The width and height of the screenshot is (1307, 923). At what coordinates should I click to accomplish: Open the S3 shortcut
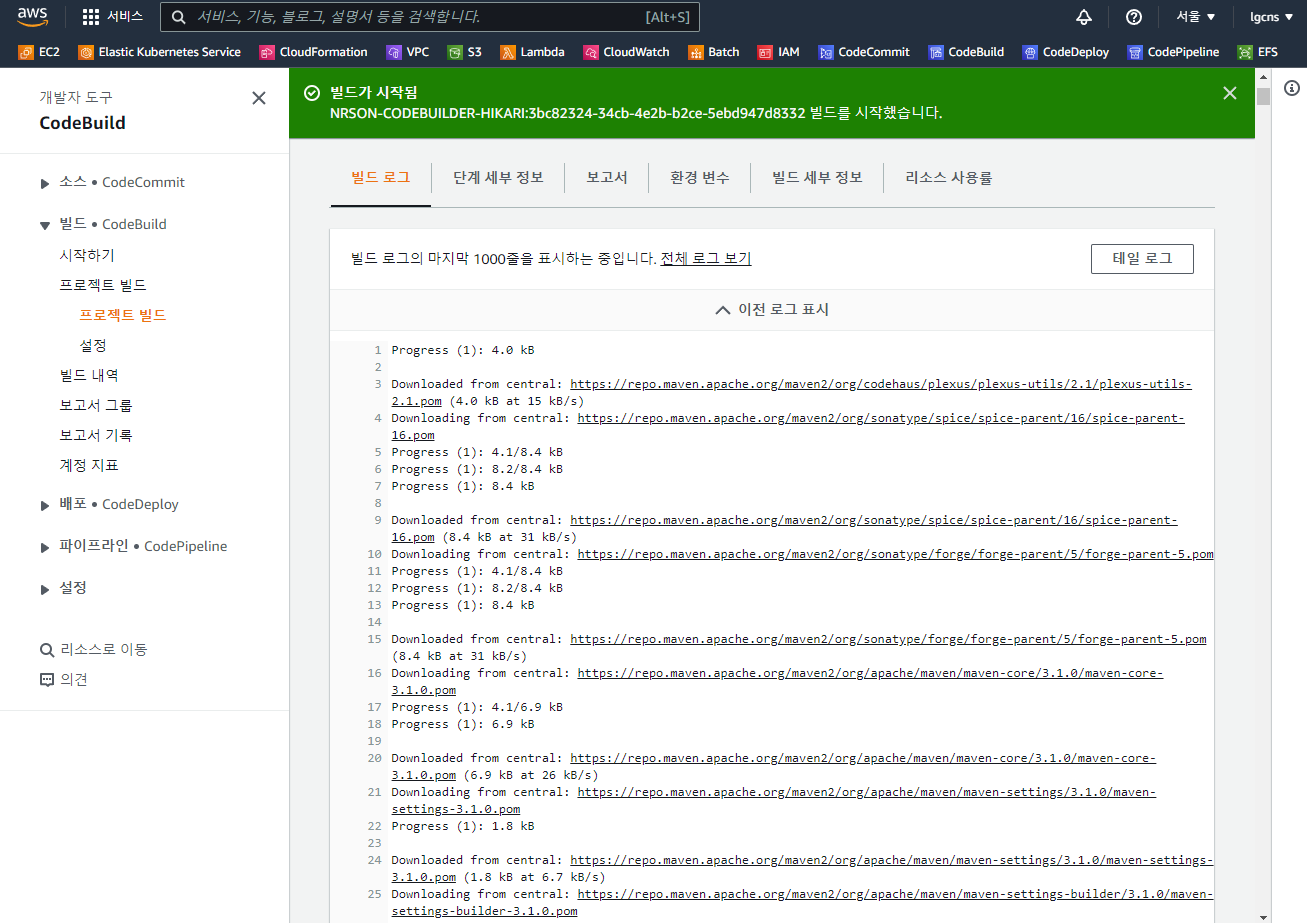point(464,52)
